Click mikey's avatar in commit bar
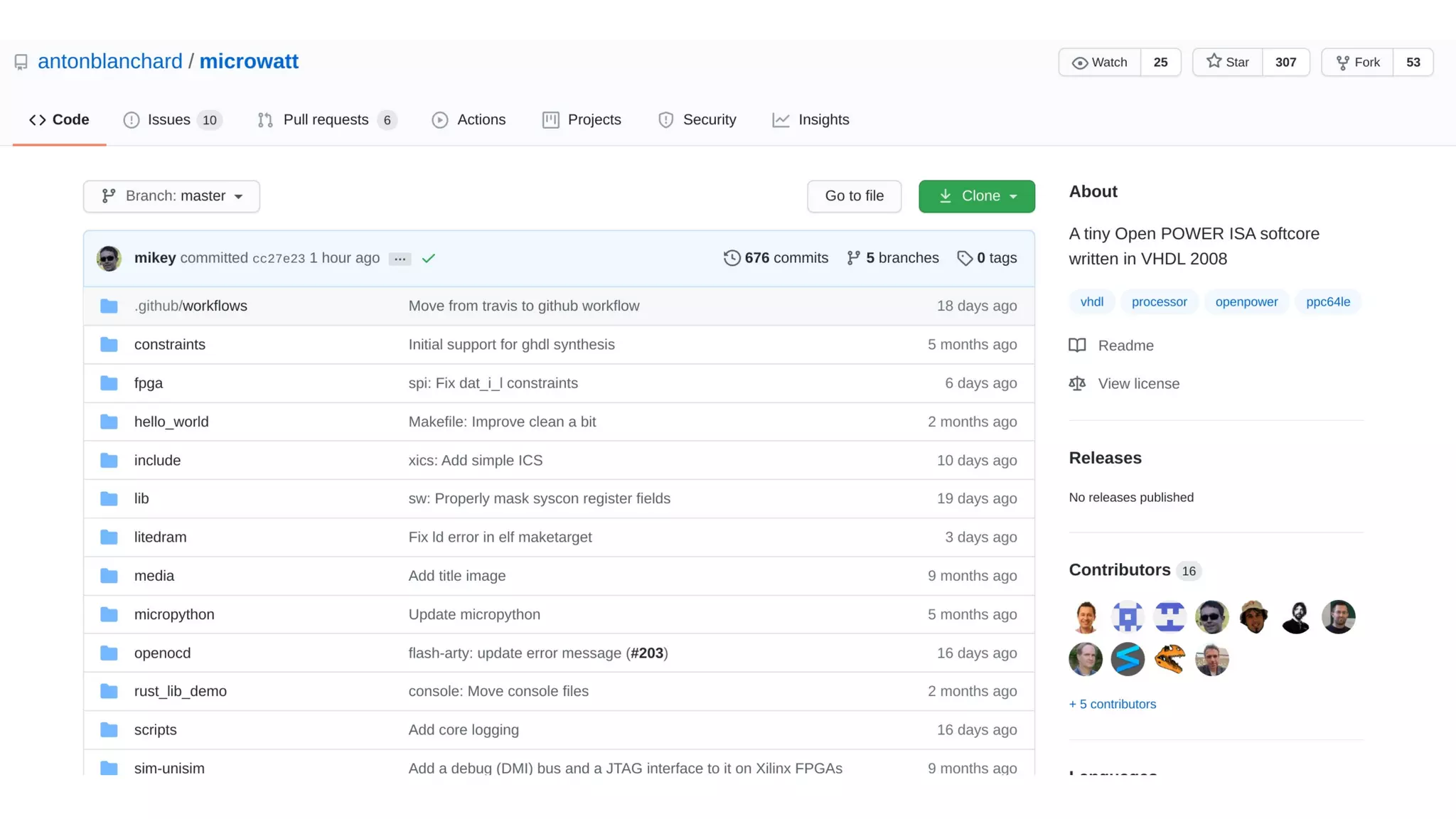Image resolution: width=1456 pixels, height=819 pixels. (109, 258)
